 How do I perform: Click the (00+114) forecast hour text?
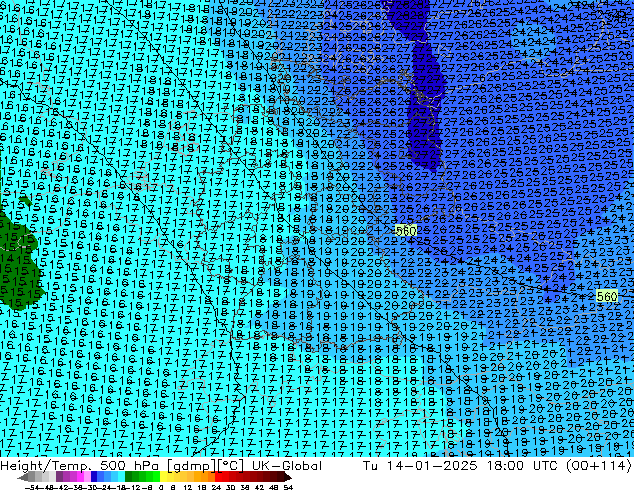point(598,466)
